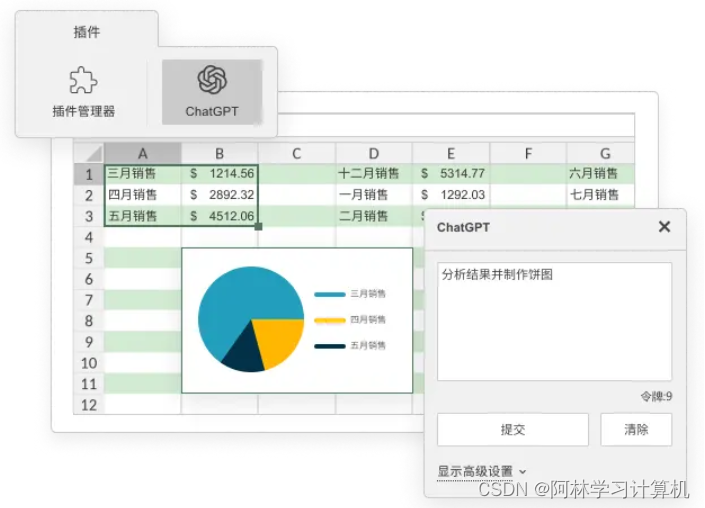Image resolution: width=705 pixels, height=508 pixels.
Task: Select row 4 header
Action: [89, 237]
